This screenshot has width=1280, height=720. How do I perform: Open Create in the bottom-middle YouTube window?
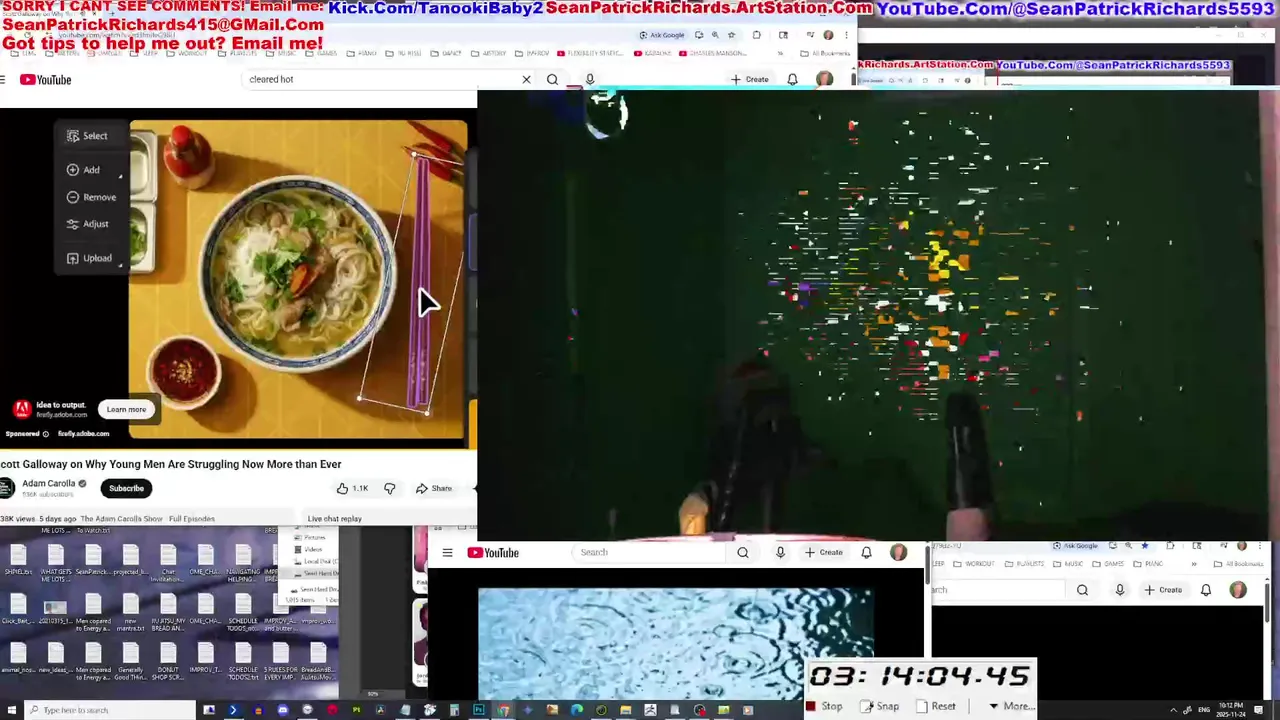click(x=825, y=552)
